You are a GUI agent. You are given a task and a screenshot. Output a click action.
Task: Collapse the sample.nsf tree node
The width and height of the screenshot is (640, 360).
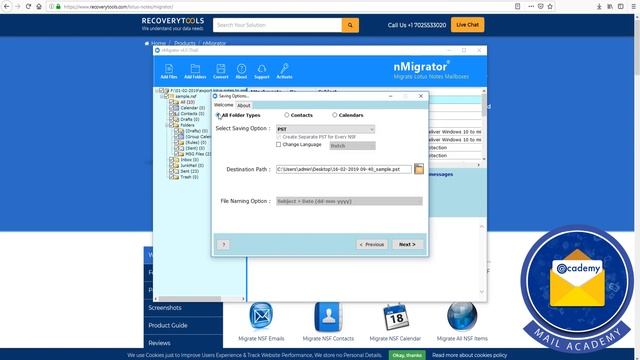point(162,96)
